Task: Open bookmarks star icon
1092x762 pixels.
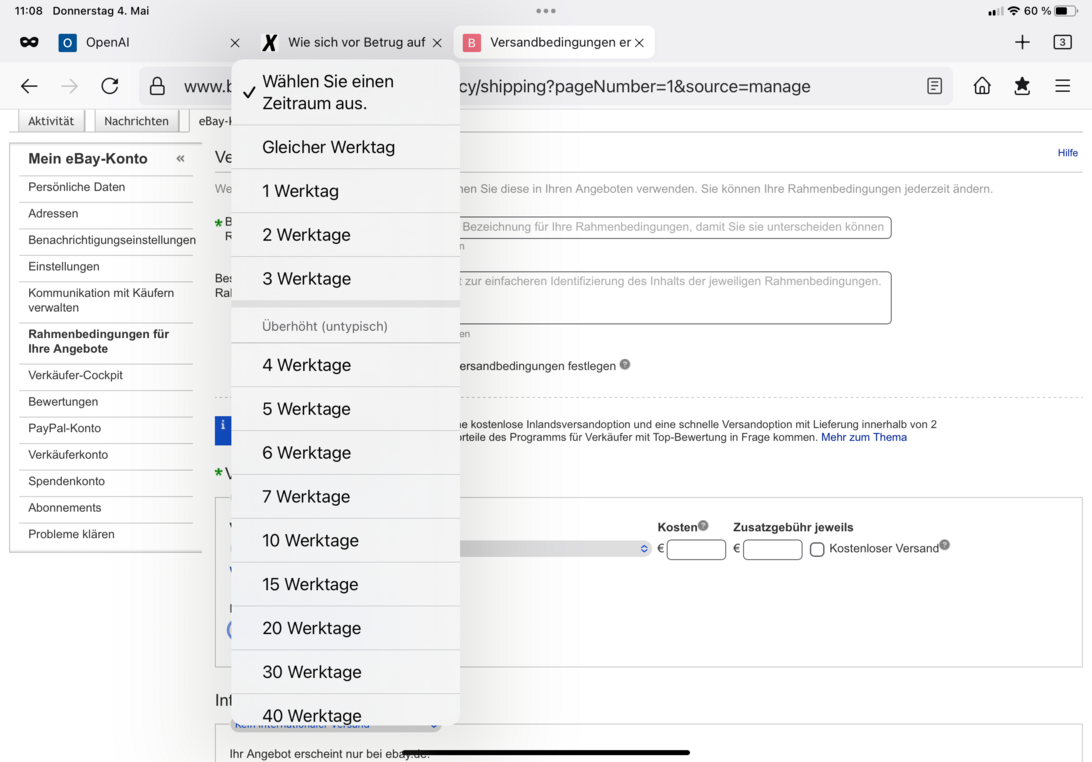Action: pyautogui.click(x=1022, y=86)
